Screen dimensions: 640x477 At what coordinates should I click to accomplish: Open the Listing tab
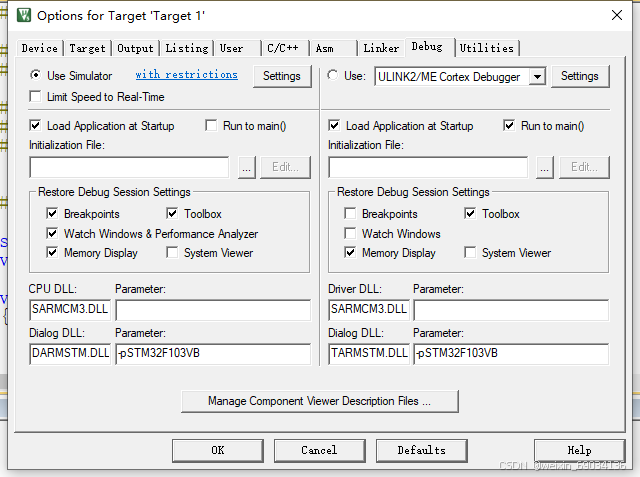point(187,48)
